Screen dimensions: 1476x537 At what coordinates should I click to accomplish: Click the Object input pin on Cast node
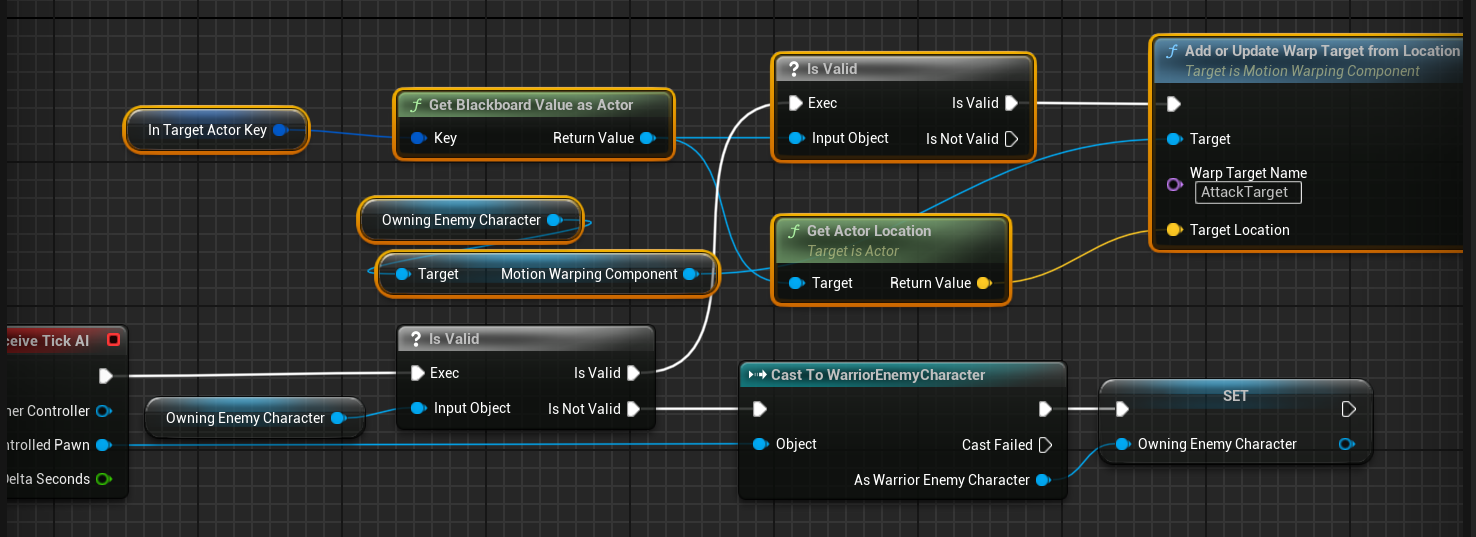click(x=759, y=444)
